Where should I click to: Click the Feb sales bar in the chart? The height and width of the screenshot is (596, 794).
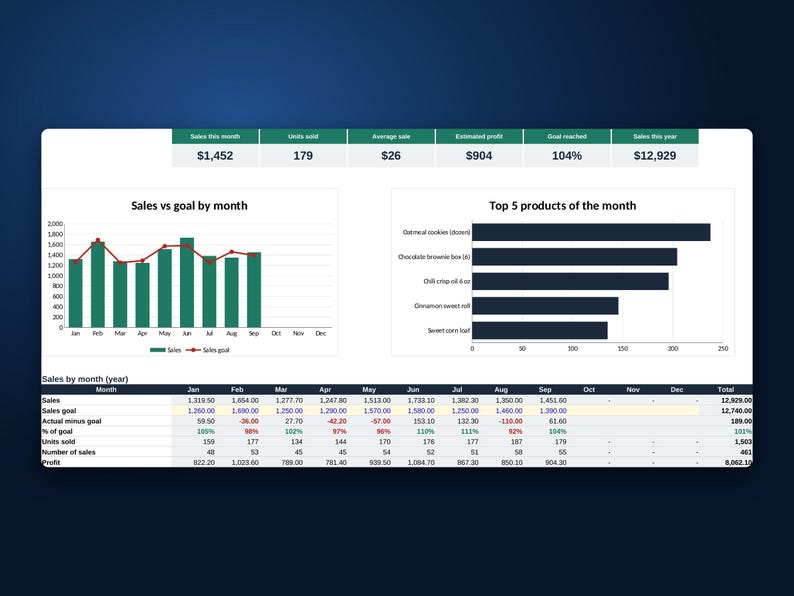[98, 284]
